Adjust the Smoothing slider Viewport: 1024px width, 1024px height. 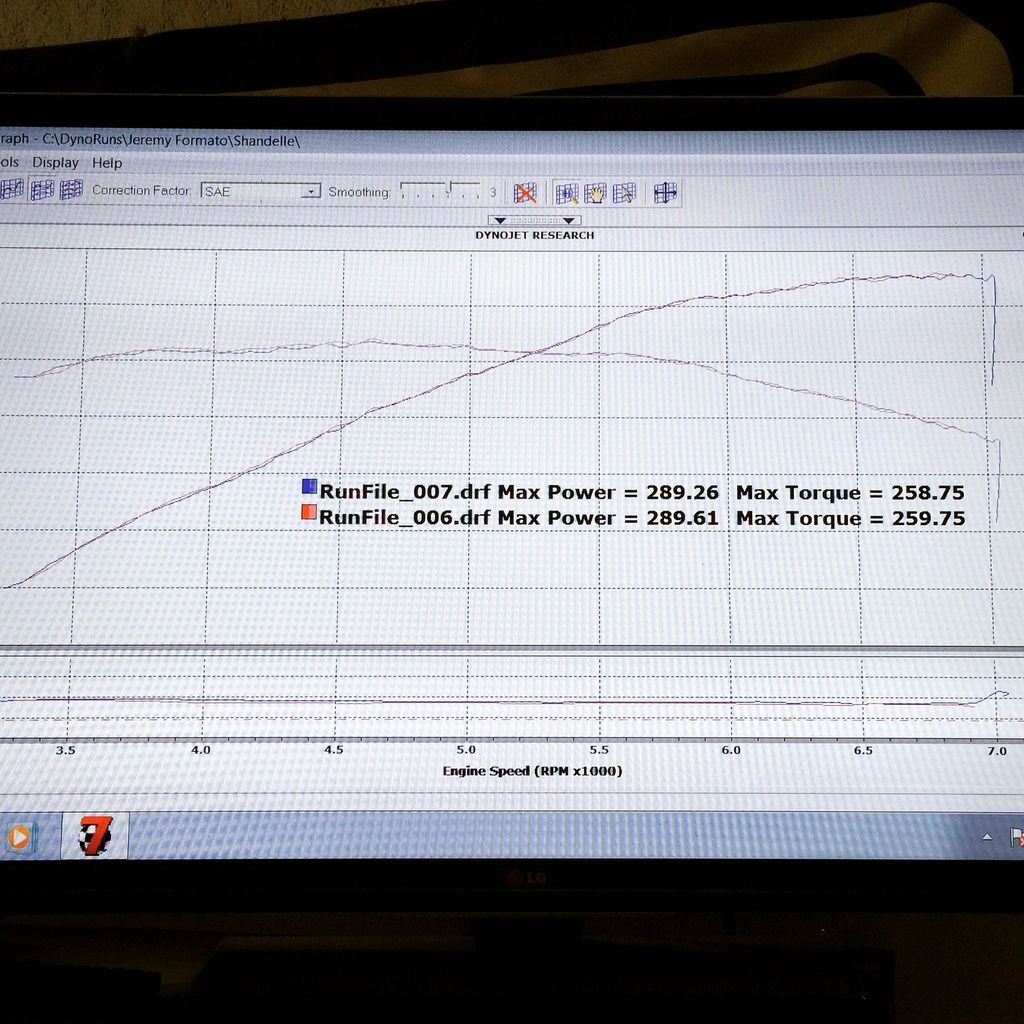[x=440, y=191]
